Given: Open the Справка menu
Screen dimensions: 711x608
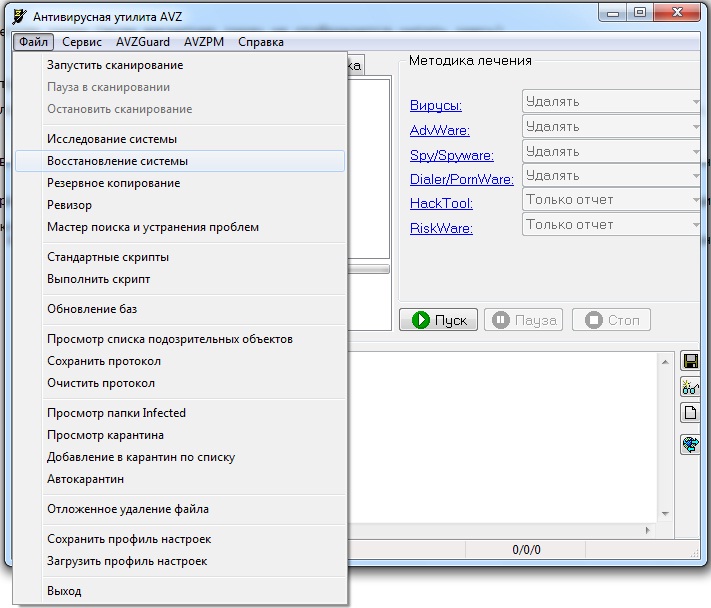Looking at the screenshot, I should (x=261, y=42).
